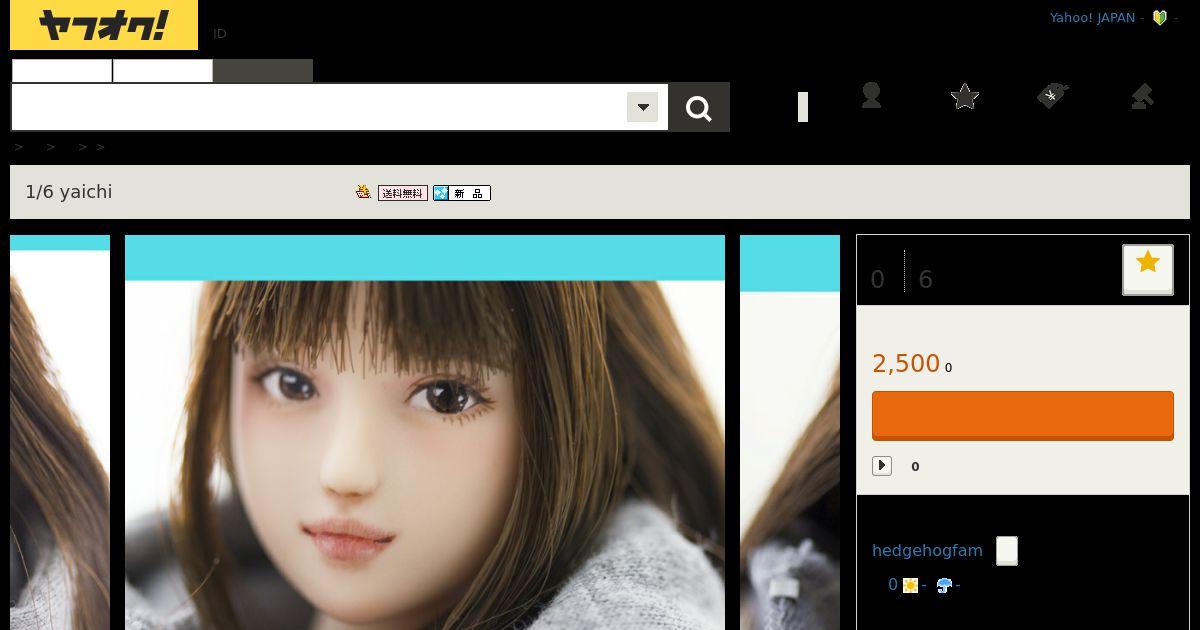Viewport: 1200px width, 630px height.
Task: Open the Yahoo! JAPAN link
Action: coord(1092,18)
